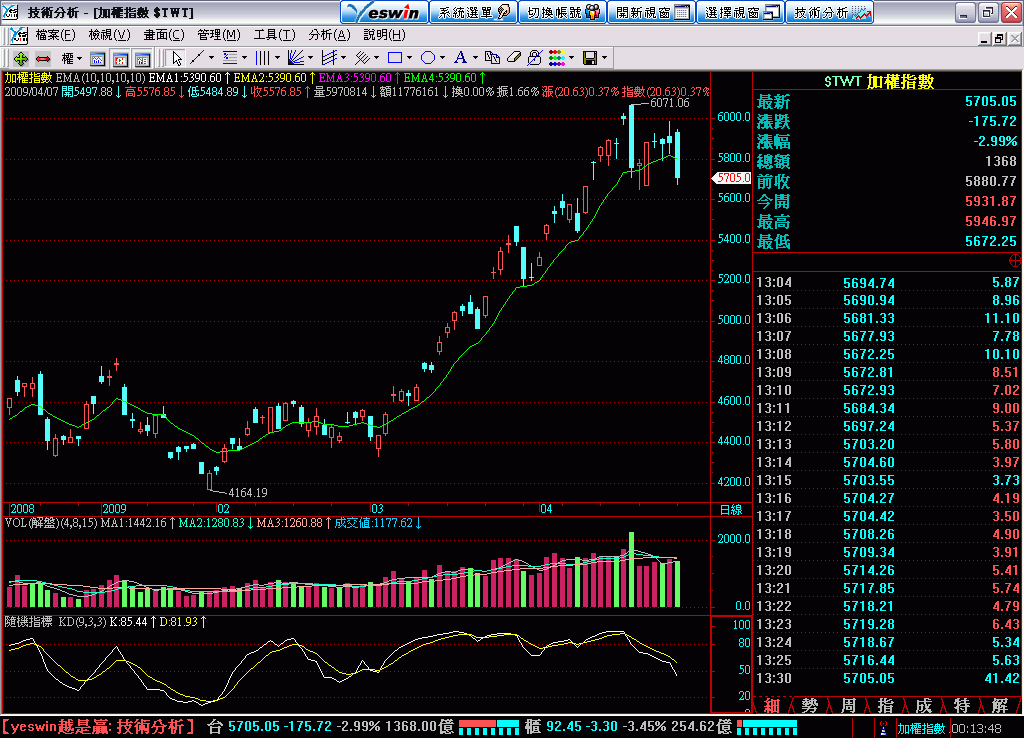
Task: Expand the trend line tool dropdown arrow
Action: [211, 58]
